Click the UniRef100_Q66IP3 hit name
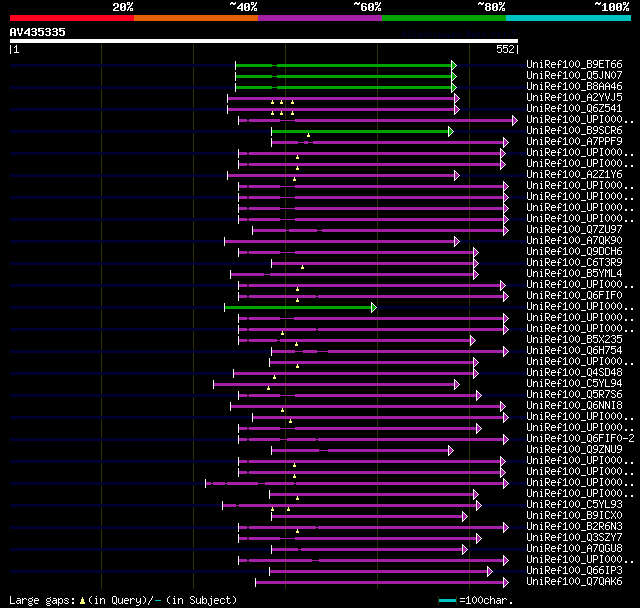Viewport: 640px width, 608px height. click(574, 571)
